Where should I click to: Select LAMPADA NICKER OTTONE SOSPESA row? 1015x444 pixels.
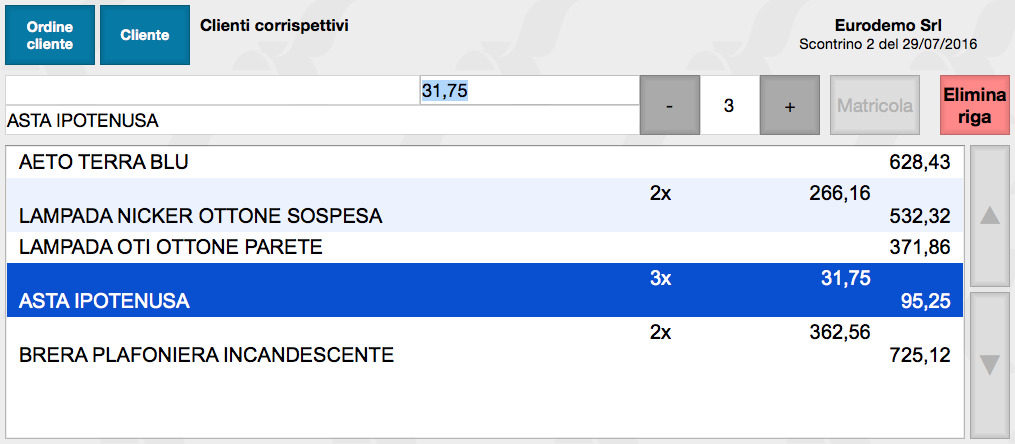(x=484, y=205)
